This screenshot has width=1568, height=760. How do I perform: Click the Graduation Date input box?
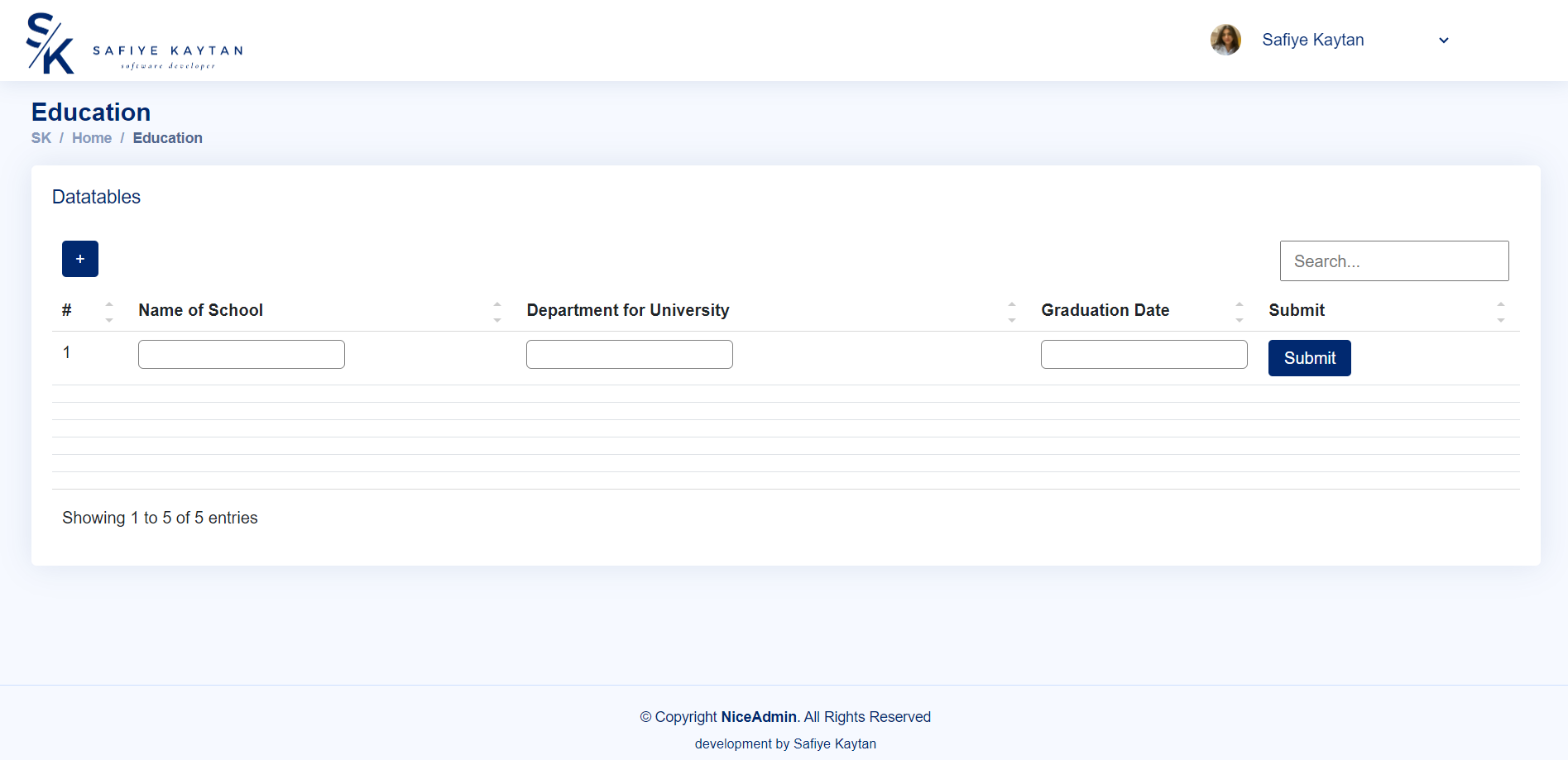point(1144,353)
